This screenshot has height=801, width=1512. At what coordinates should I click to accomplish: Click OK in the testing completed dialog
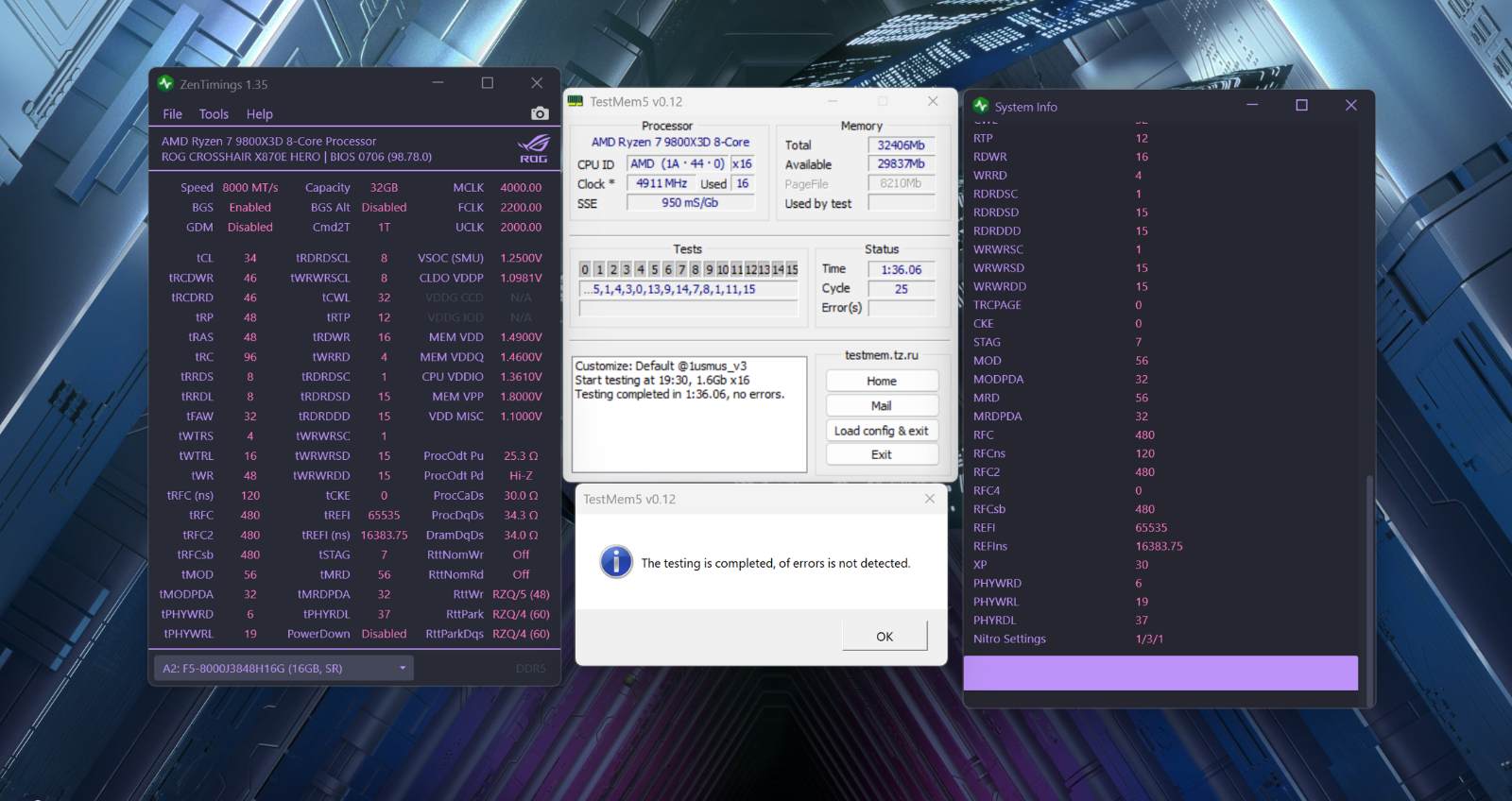[x=885, y=636]
